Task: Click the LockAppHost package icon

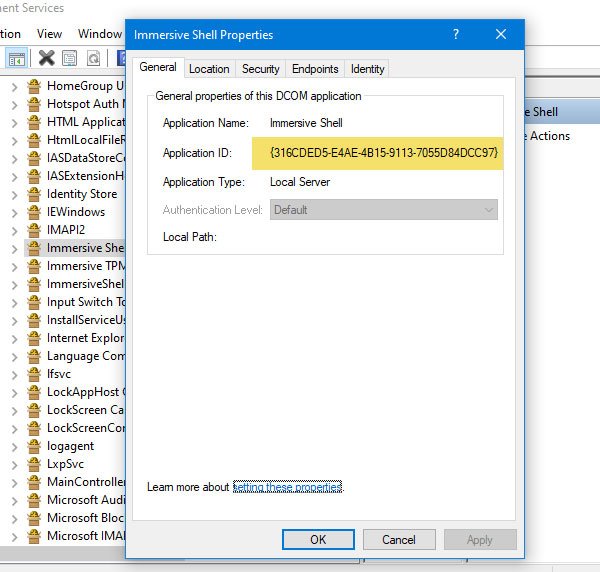Action: (34, 392)
